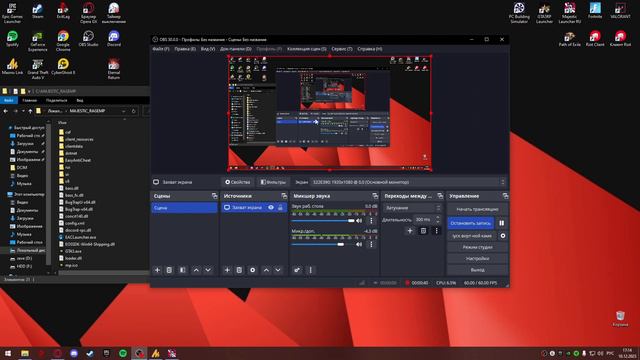Undock the Scenes panel
The height and width of the screenshot is (360, 640).
[214, 196]
